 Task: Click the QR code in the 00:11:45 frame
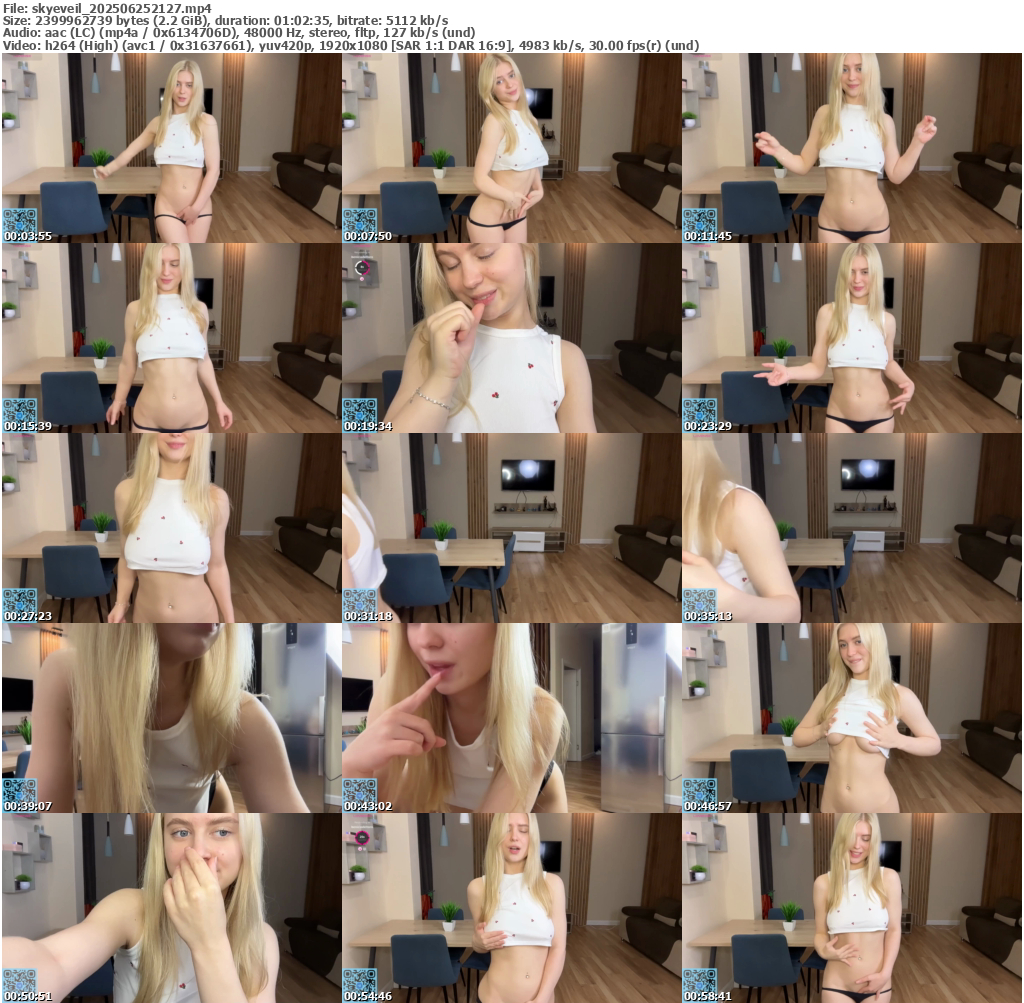699,220
